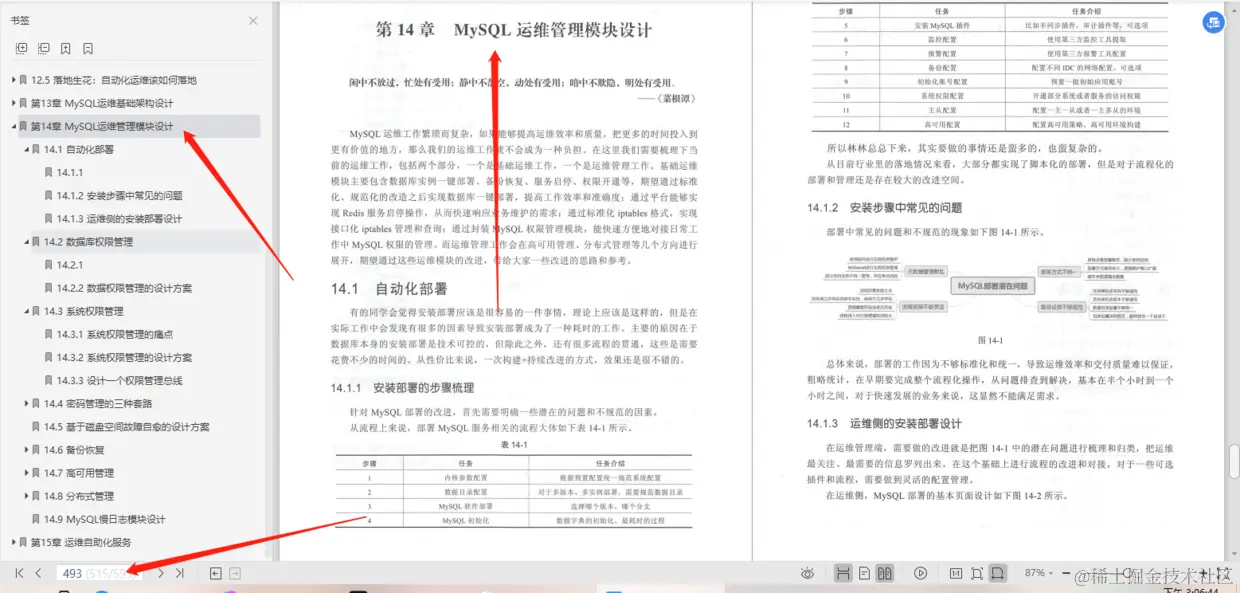This screenshot has height=593, width=1240.
Task: Go forward to next view
Action: pyautogui.click(x=235, y=573)
